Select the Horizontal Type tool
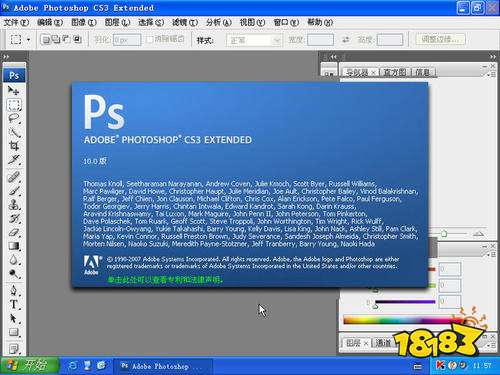 (14, 304)
